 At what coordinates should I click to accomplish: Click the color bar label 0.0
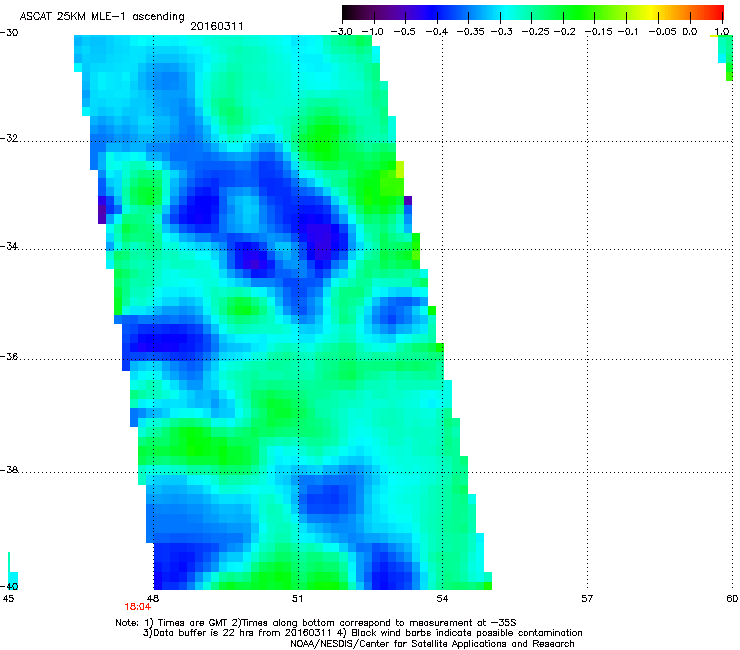690,32
